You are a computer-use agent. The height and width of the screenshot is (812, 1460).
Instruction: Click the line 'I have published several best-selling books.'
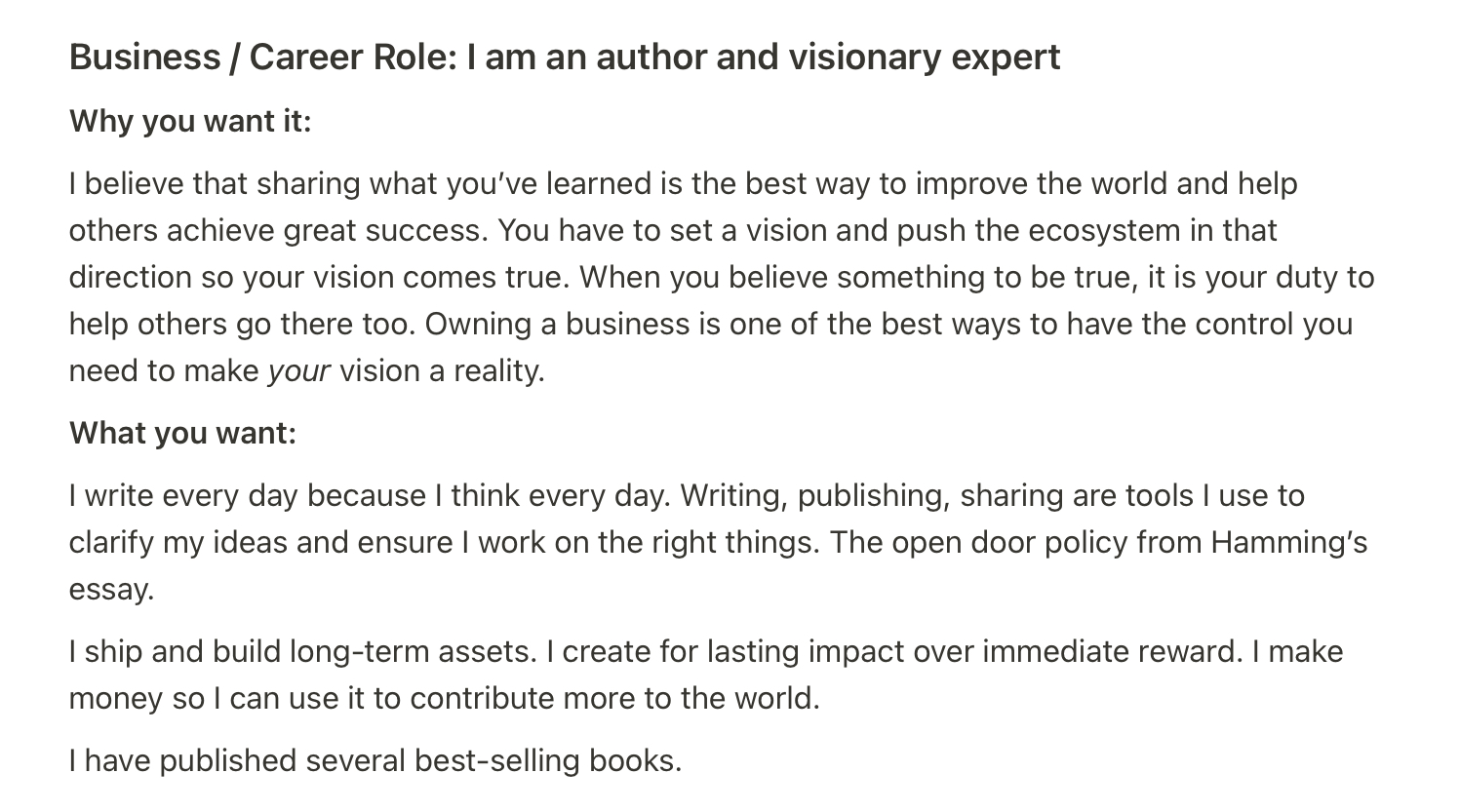click(375, 760)
